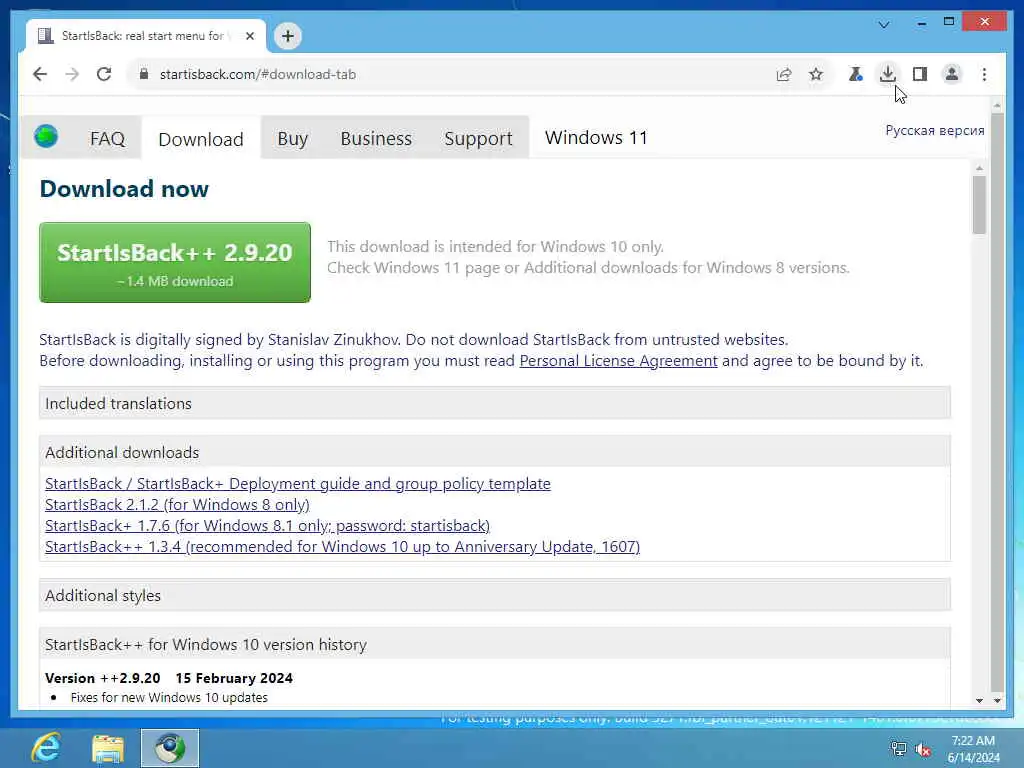Screen dimensions: 1024x768
Task: Switch to Русская версия language link
Action: coord(935,130)
